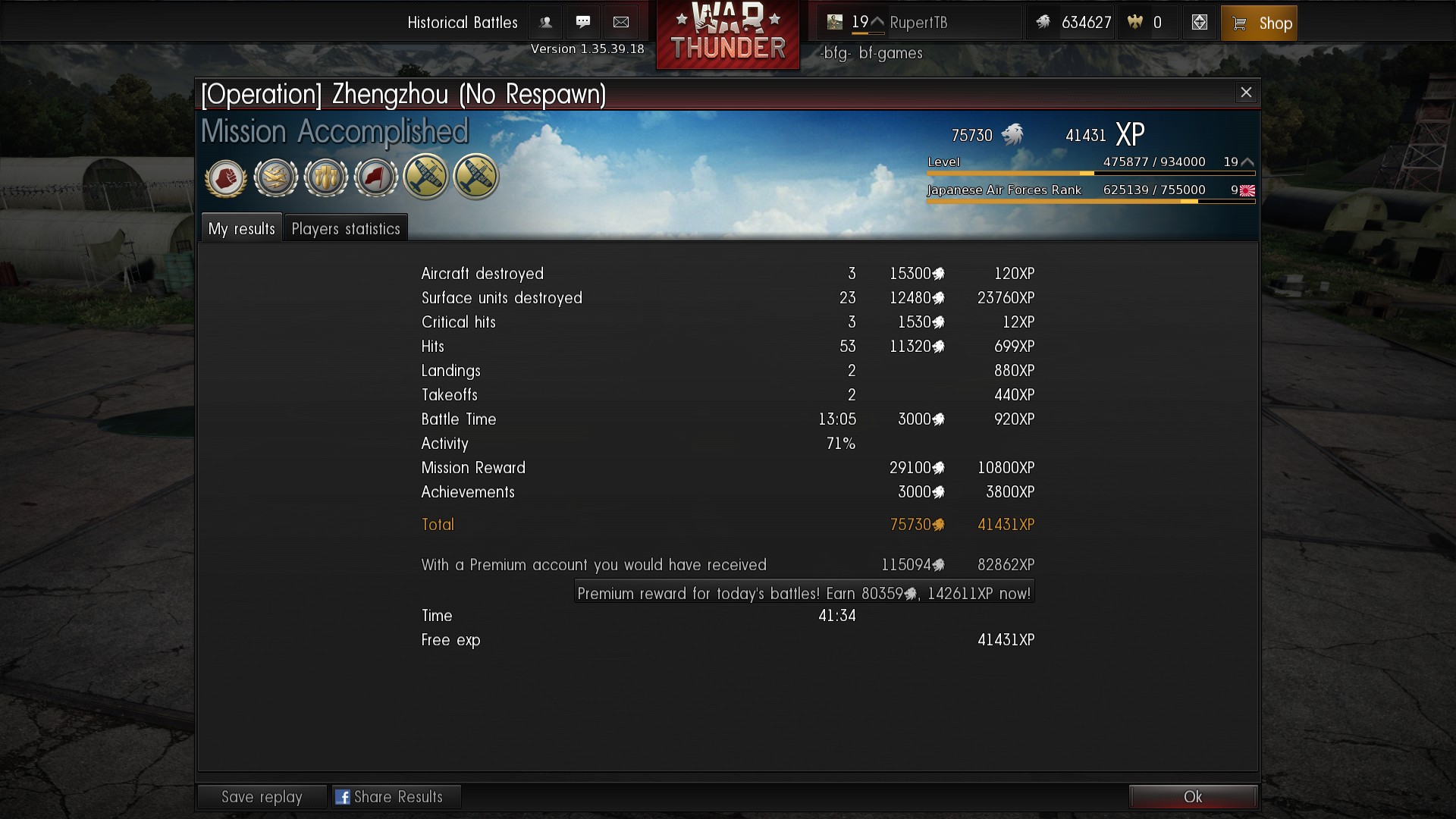Click the golden eagles currency icon
The width and height of the screenshot is (1456, 819).
click(x=1134, y=23)
